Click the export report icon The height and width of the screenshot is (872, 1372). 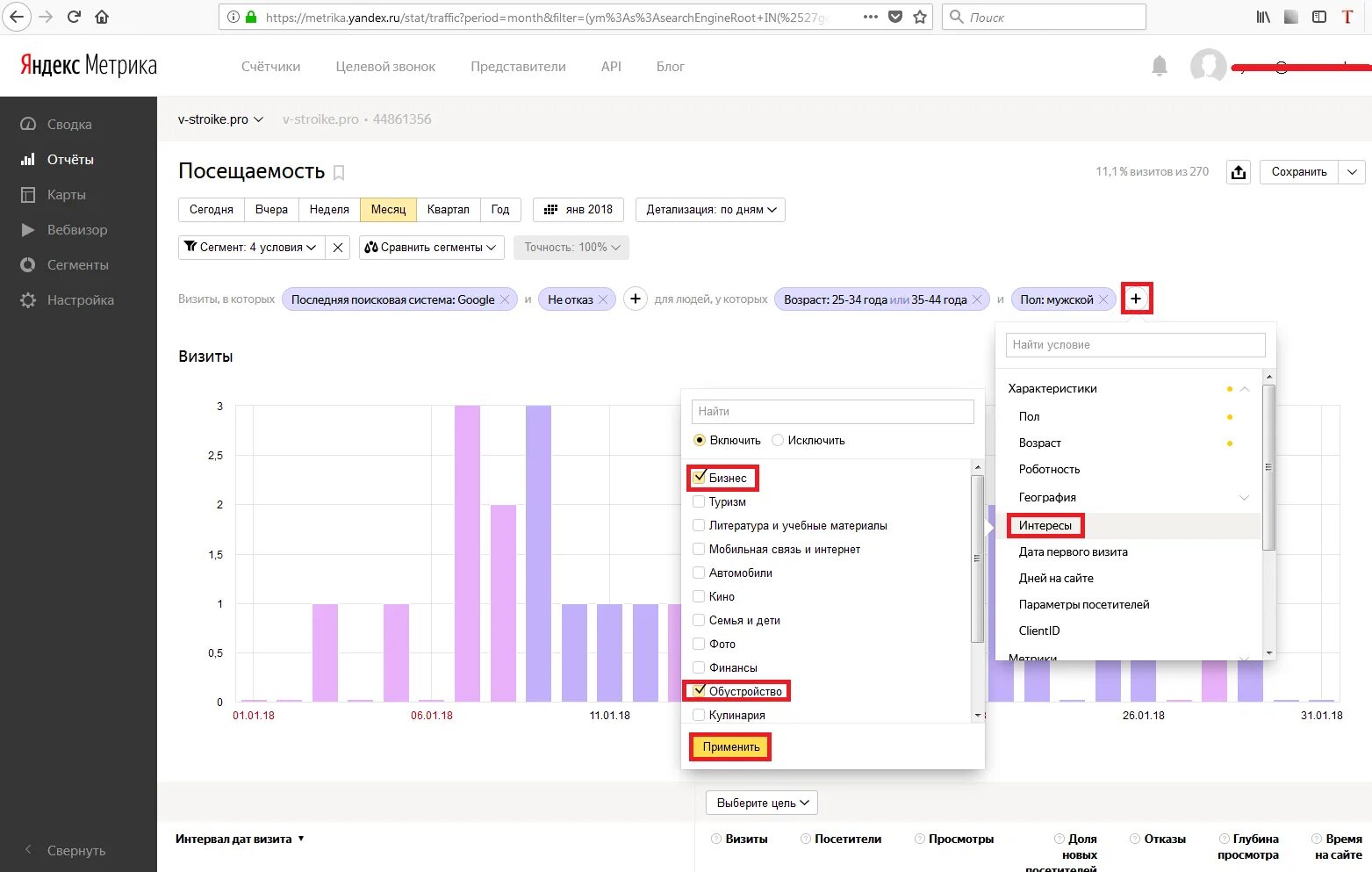tap(1239, 172)
